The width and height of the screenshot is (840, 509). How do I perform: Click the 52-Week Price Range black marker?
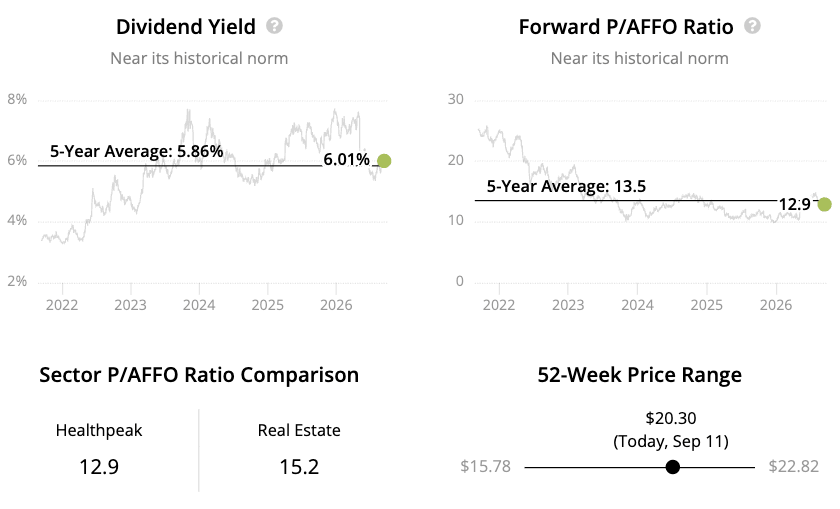pyautogui.click(x=673, y=467)
